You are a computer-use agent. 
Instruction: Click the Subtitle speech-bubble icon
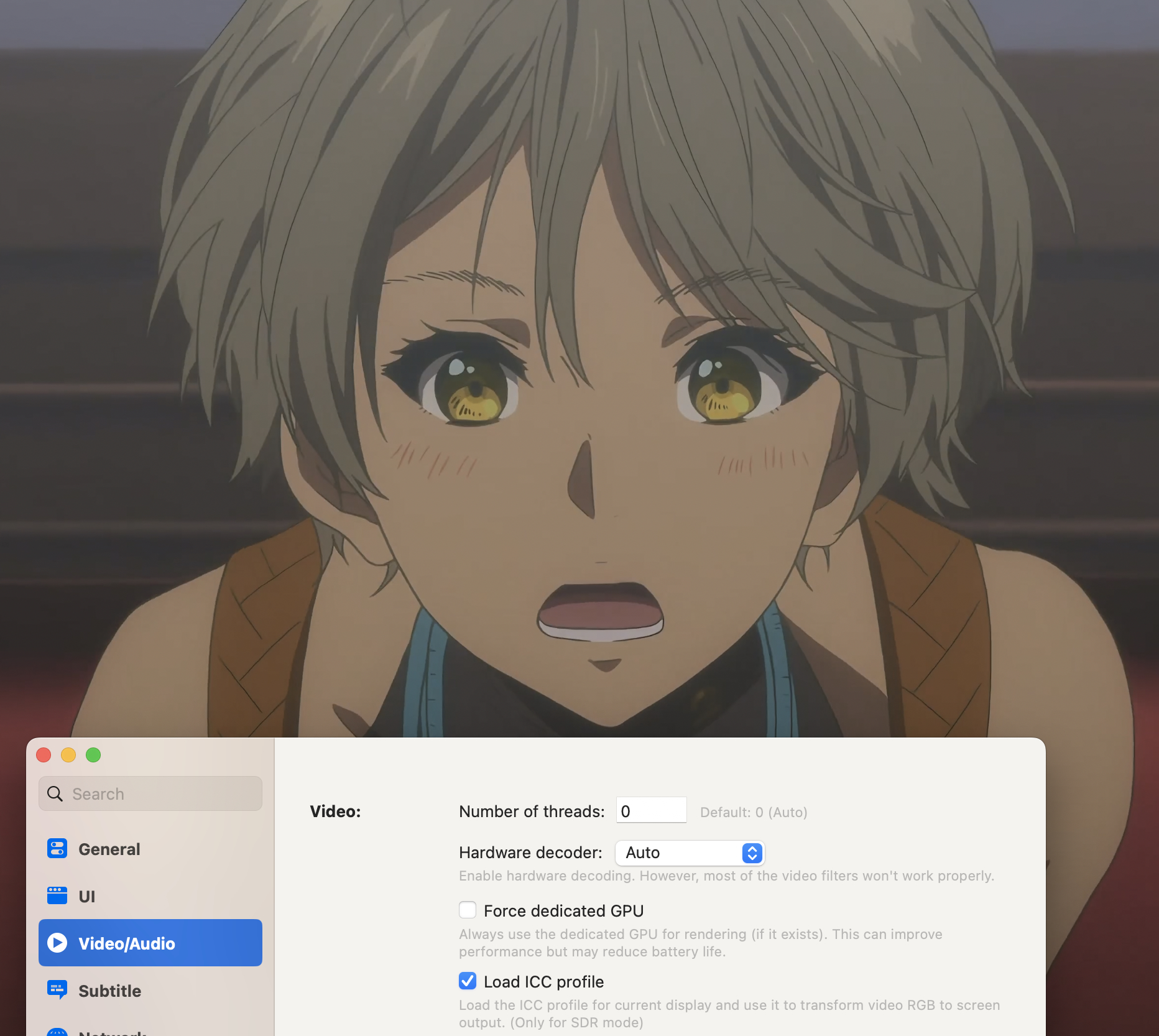(57, 989)
